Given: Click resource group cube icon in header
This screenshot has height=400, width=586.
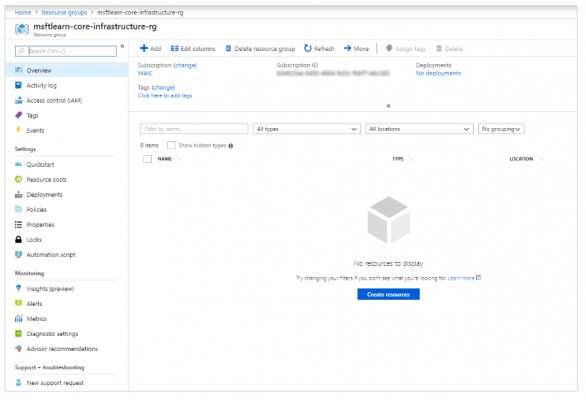Looking at the screenshot, I should (22, 29).
